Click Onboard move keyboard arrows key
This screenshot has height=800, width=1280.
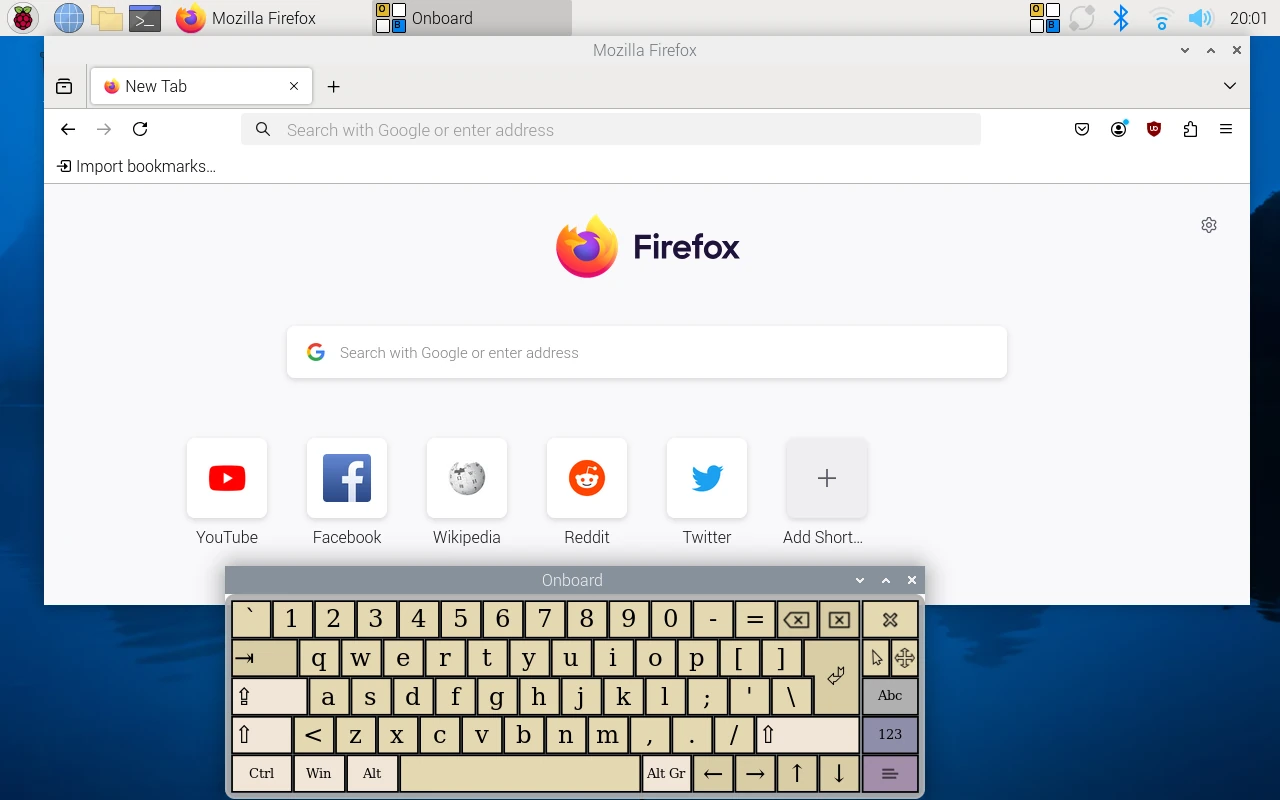[x=904, y=658]
